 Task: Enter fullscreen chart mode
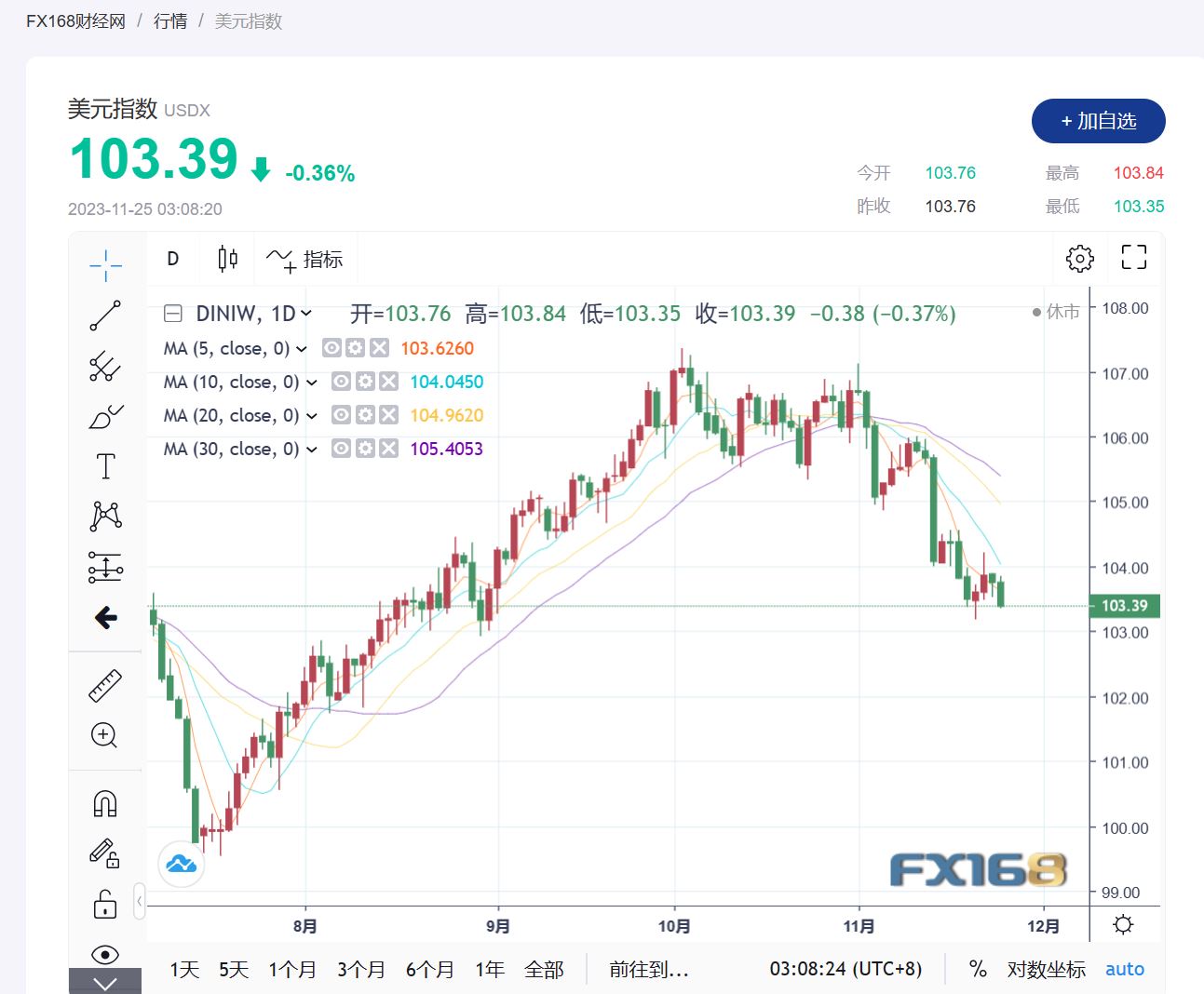[1133, 258]
